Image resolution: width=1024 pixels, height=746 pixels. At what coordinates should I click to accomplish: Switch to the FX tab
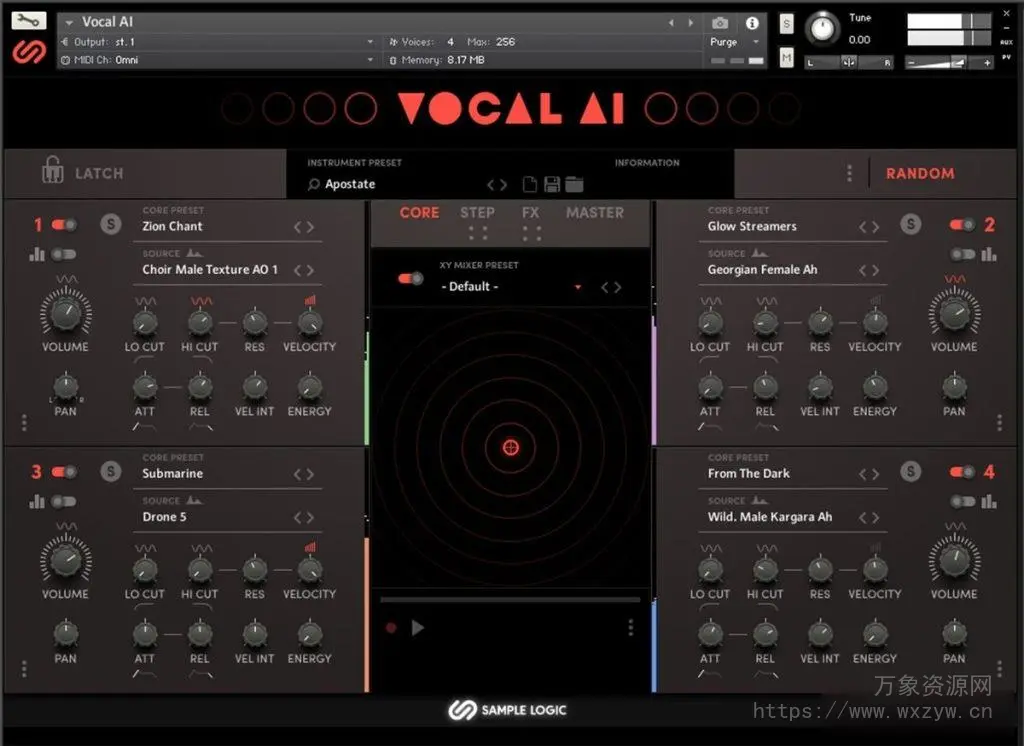click(530, 213)
